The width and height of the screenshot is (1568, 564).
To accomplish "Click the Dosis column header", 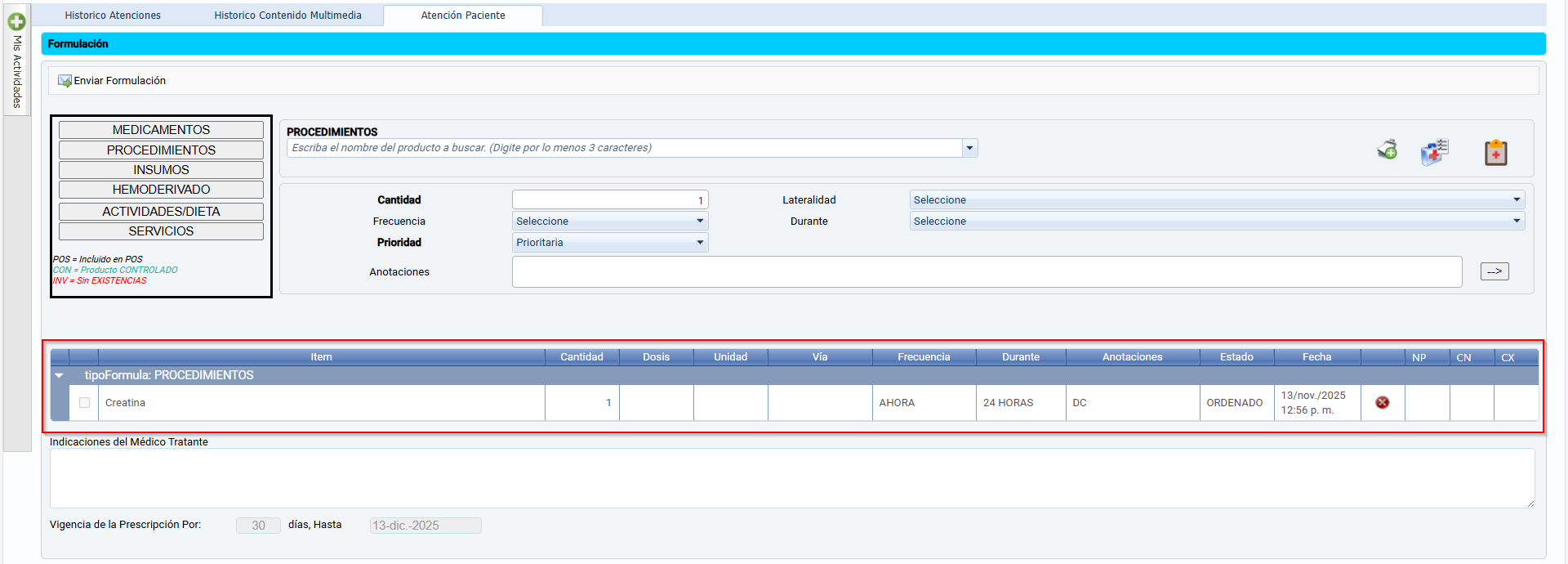I will click(656, 357).
